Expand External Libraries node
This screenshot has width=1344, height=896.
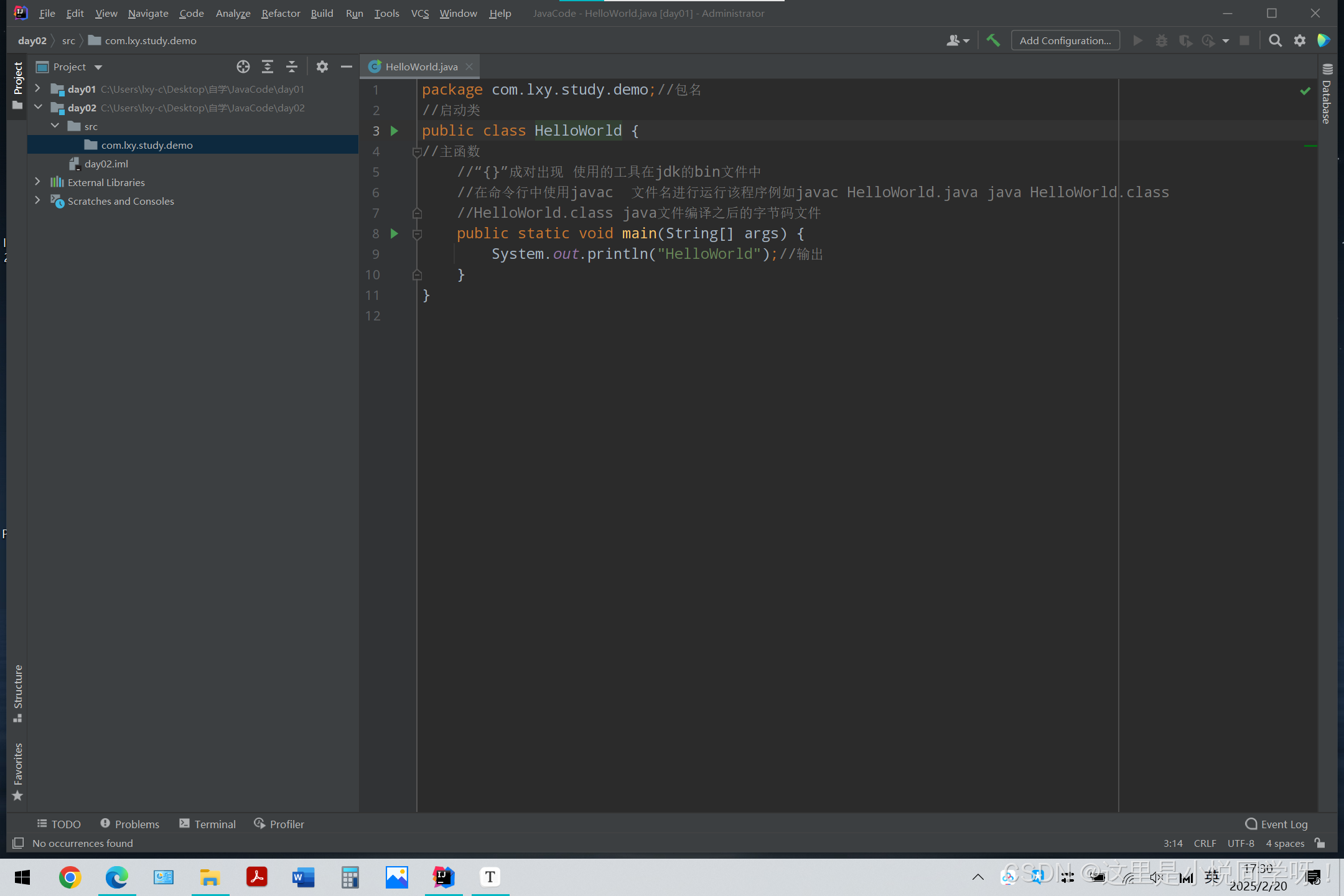(x=37, y=182)
